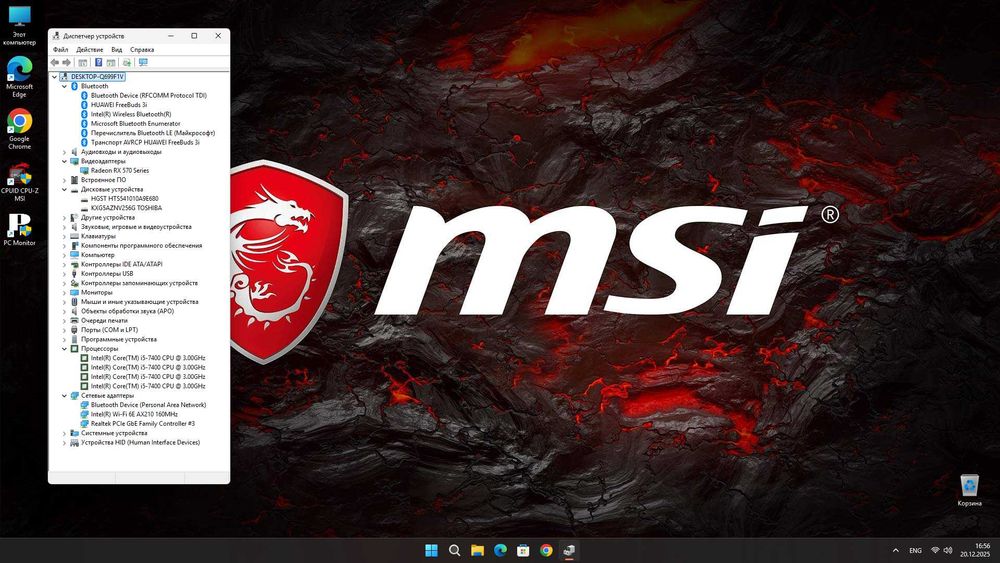This screenshot has height=563, width=1000.
Task: Select Звуковые, игровые и видеоустройства row
Action: [136, 226]
